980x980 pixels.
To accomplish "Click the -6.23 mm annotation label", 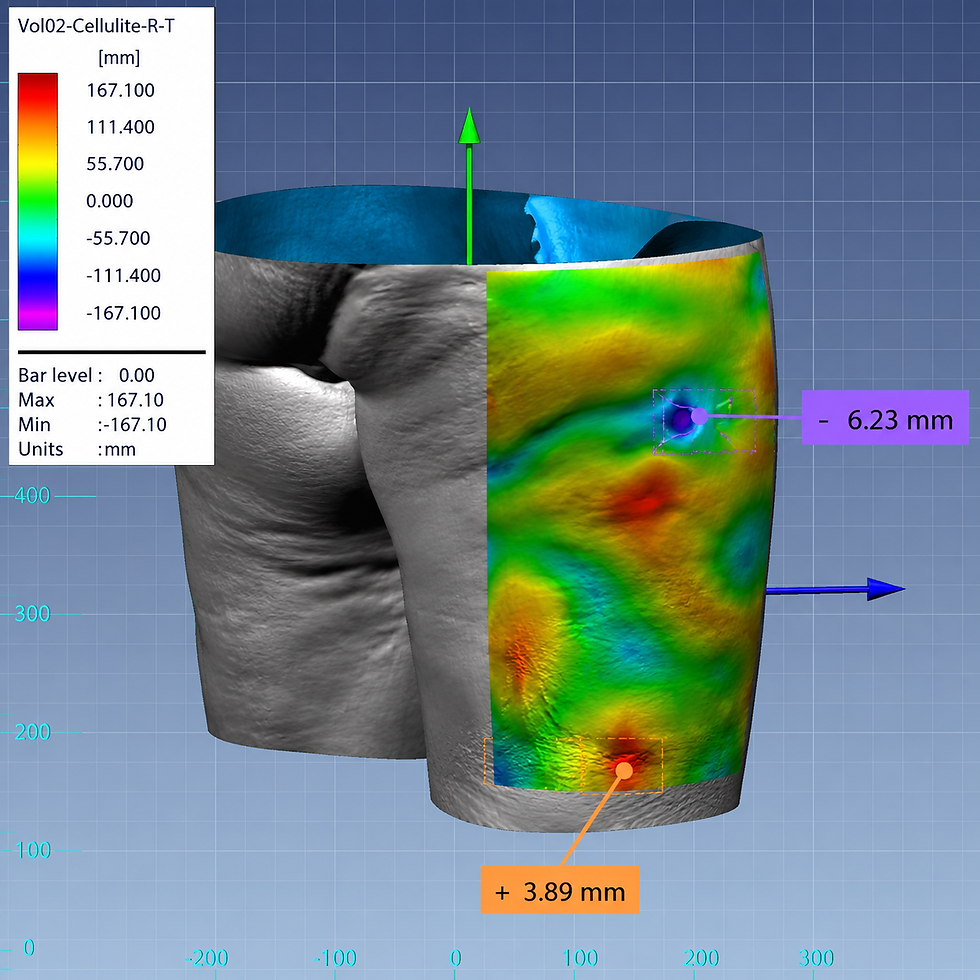I will (x=885, y=418).
